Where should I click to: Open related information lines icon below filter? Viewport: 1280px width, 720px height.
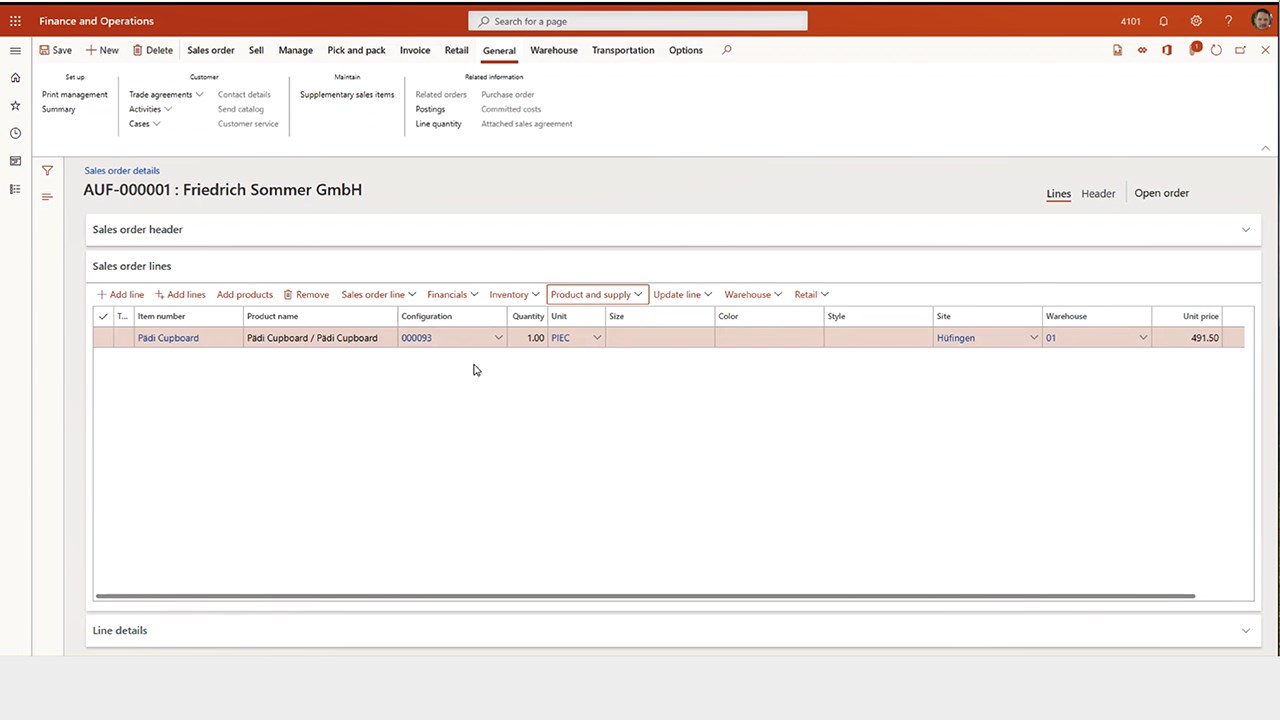click(x=47, y=197)
